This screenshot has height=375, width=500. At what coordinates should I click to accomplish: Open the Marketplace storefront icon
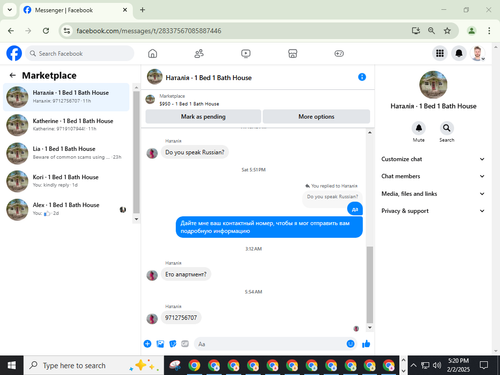click(x=292, y=53)
